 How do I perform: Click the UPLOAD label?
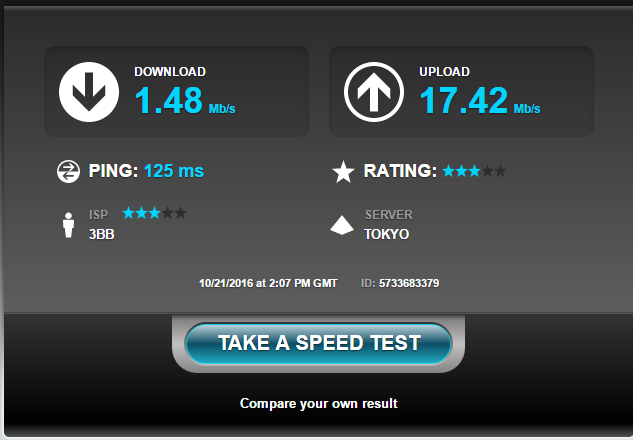click(444, 71)
